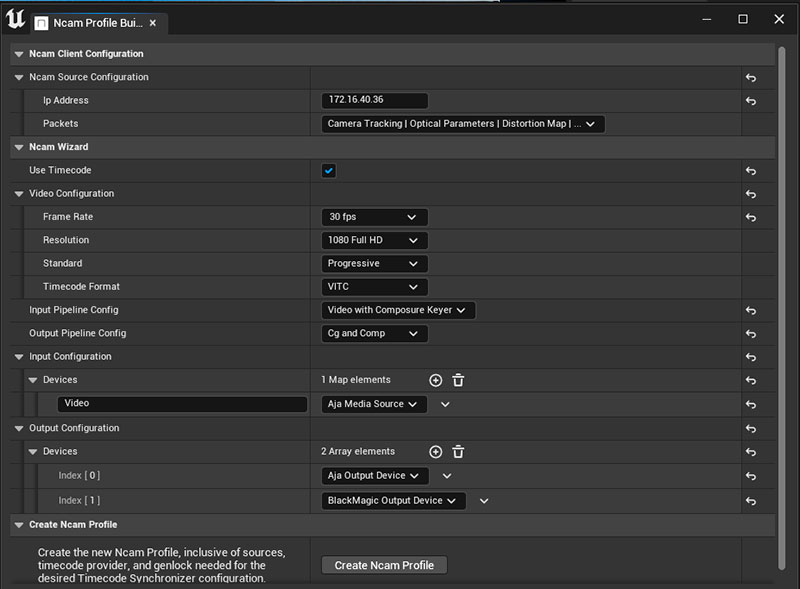Collapse the Ncam Wizard section
This screenshot has height=589, width=800.
[x=19, y=147]
